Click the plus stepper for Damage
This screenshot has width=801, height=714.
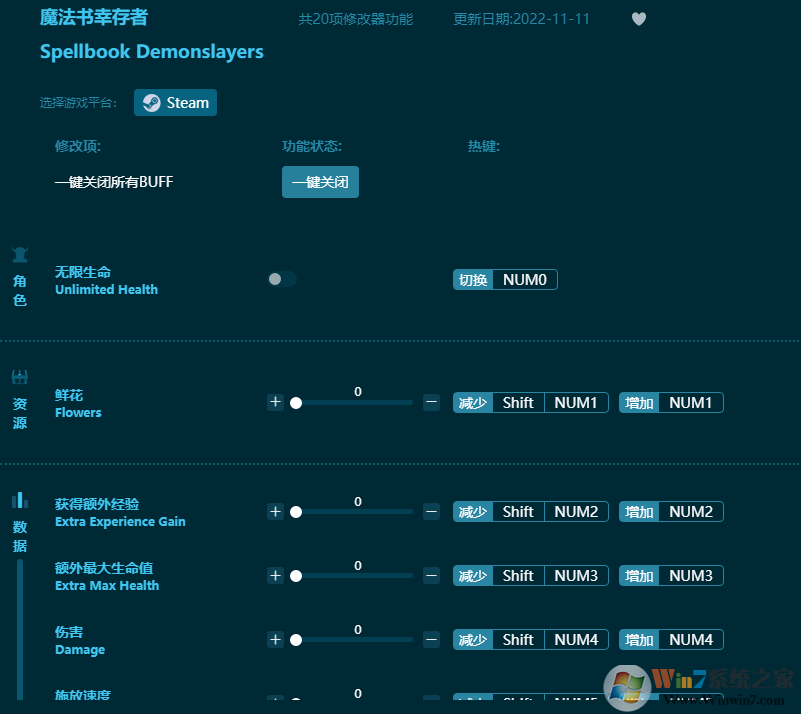tap(275, 639)
